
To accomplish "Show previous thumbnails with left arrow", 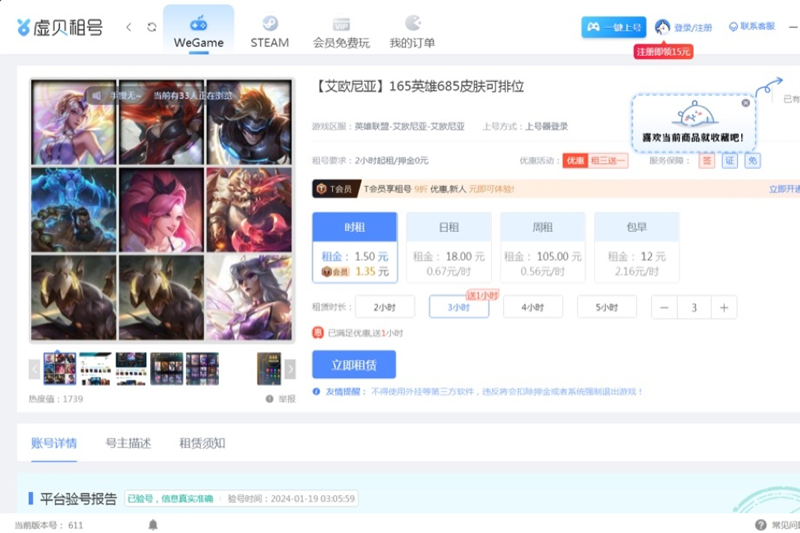I will [34, 368].
